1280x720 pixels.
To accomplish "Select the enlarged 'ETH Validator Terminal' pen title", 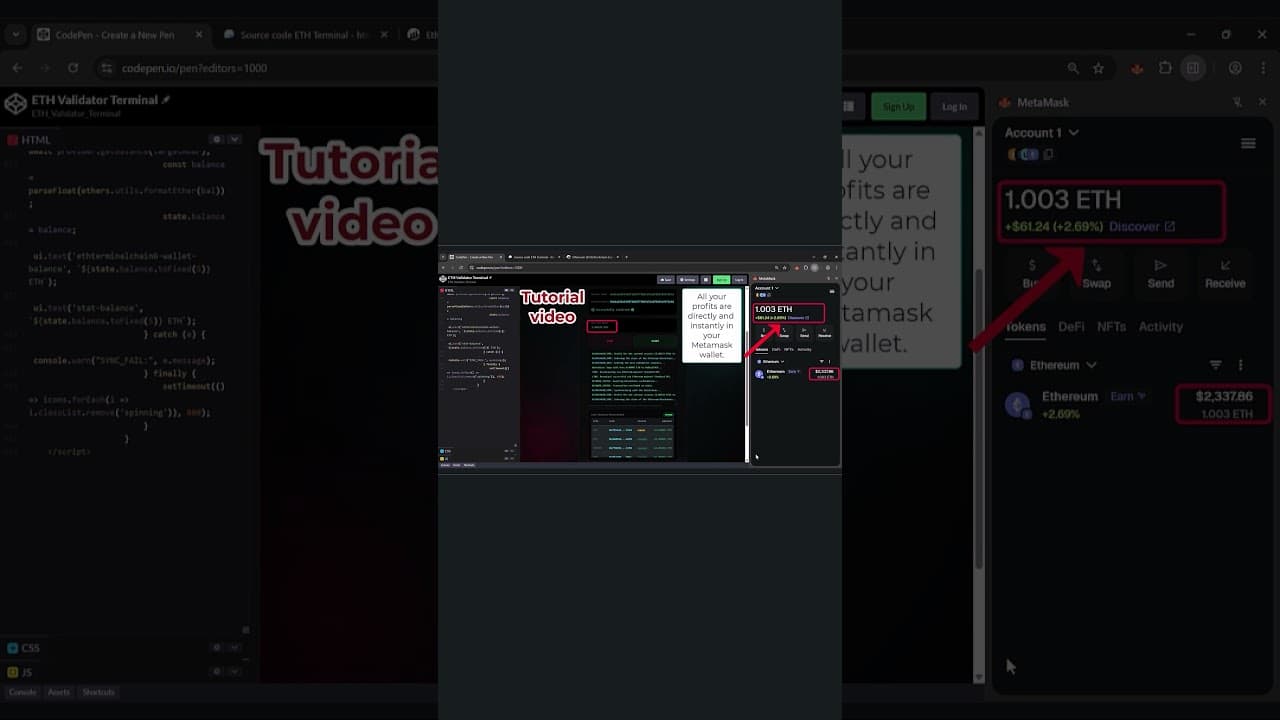I will 95,100.
